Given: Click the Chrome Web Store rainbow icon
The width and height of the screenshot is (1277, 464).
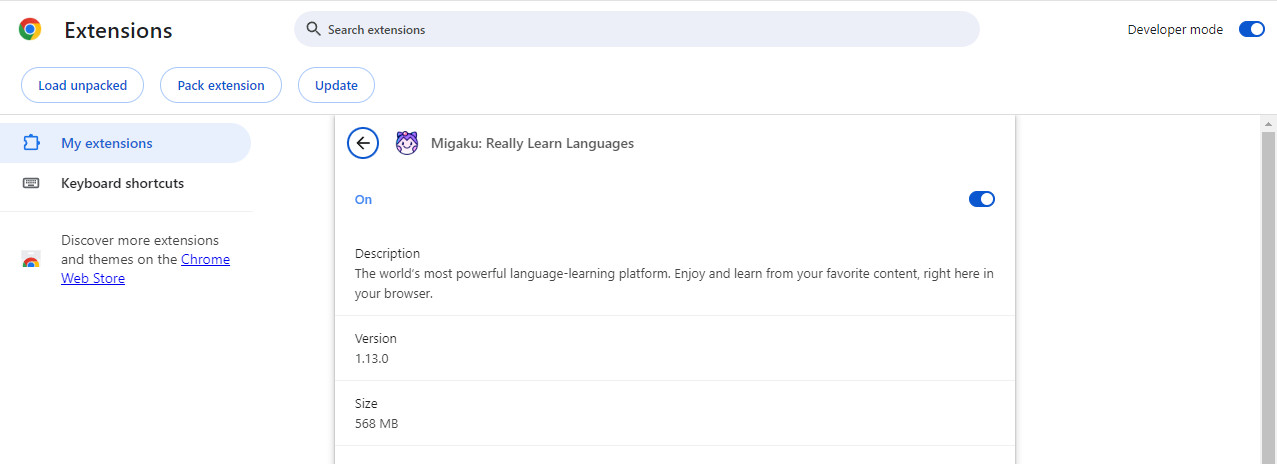Looking at the screenshot, I should [x=31, y=260].
